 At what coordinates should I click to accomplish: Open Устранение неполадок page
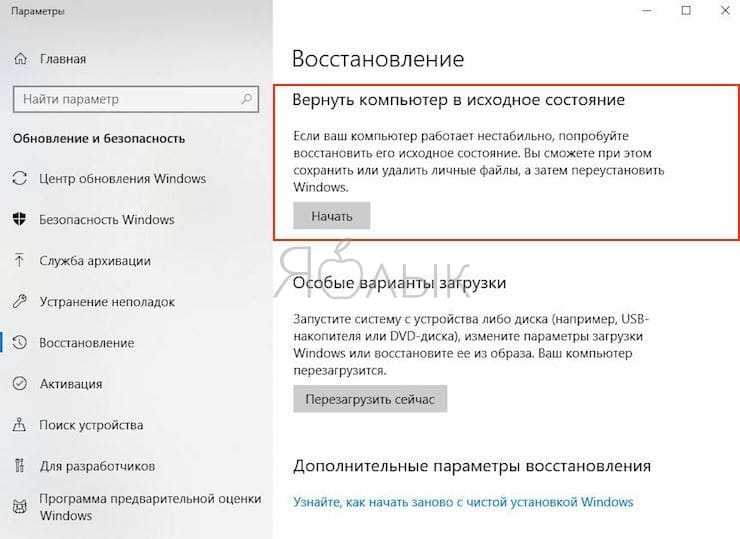107,302
